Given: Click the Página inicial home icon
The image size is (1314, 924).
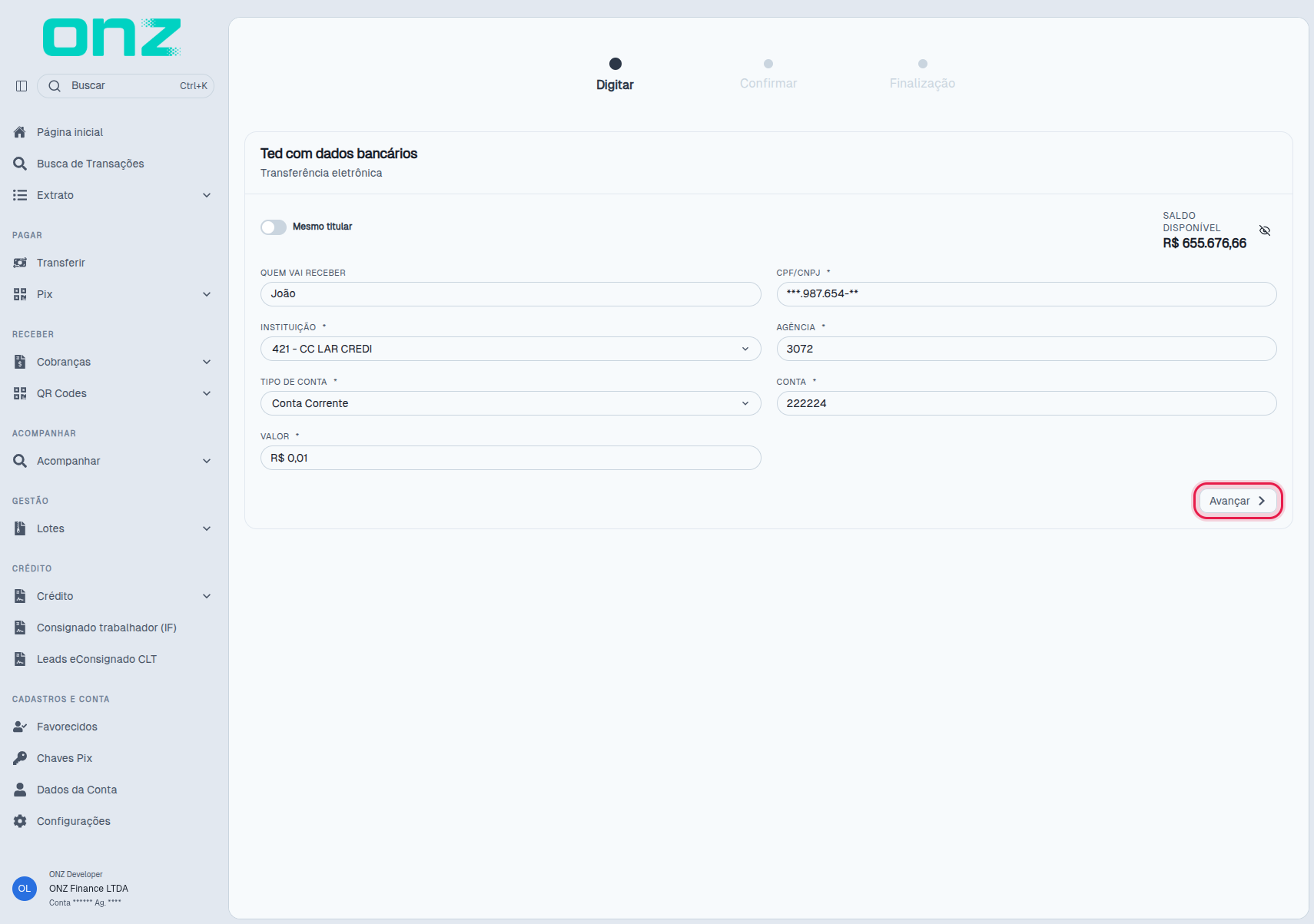Looking at the screenshot, I should pyautogui.click(x=20, y=132).
